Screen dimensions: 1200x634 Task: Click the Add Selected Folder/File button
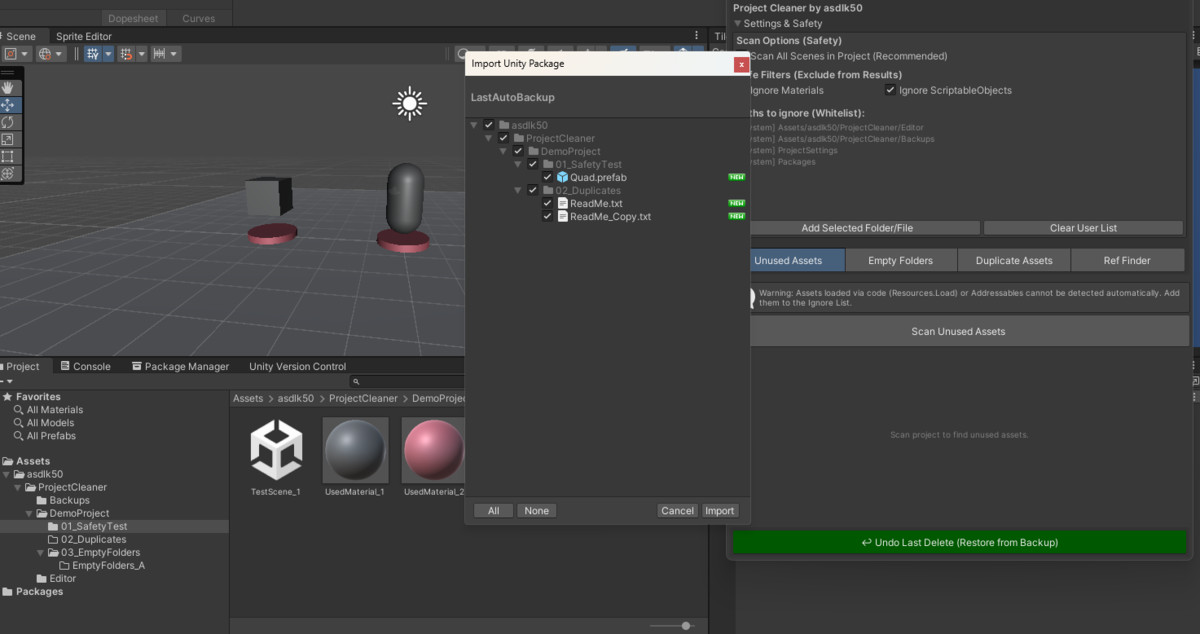coord(857,228)
